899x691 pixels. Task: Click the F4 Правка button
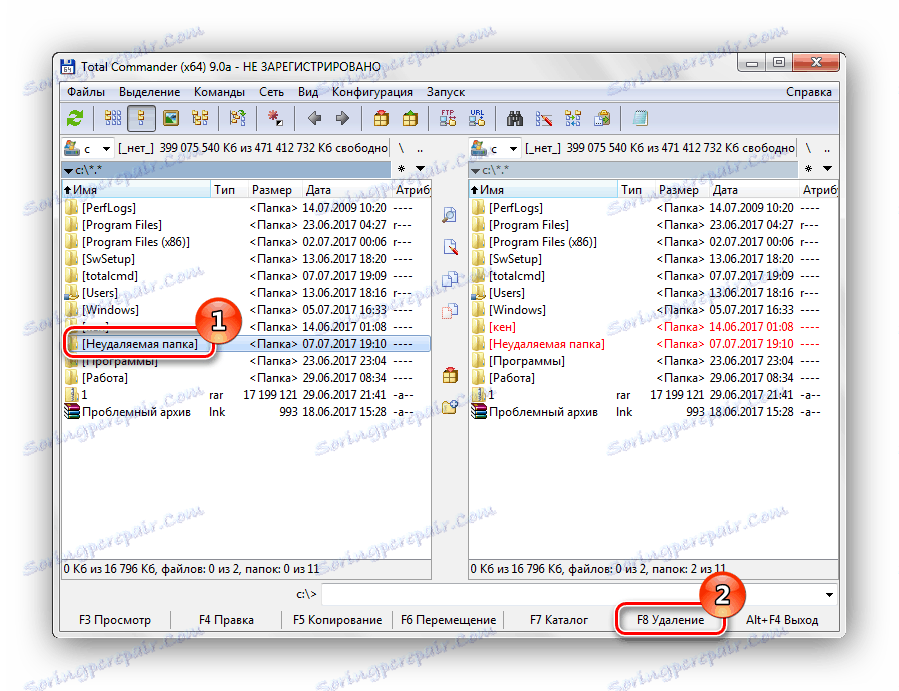tap(226, 620)
